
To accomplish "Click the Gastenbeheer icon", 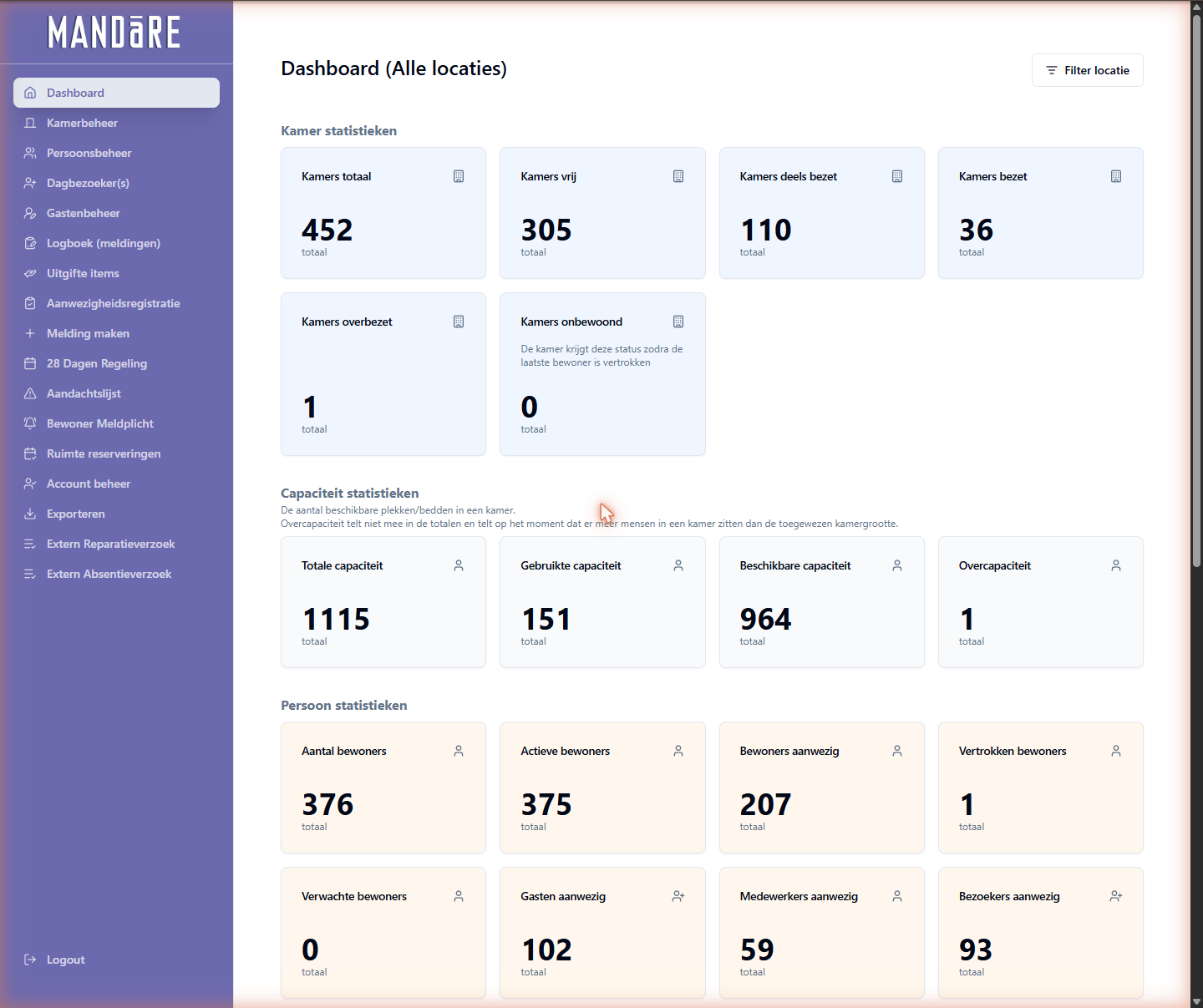I will pos(30,213).
